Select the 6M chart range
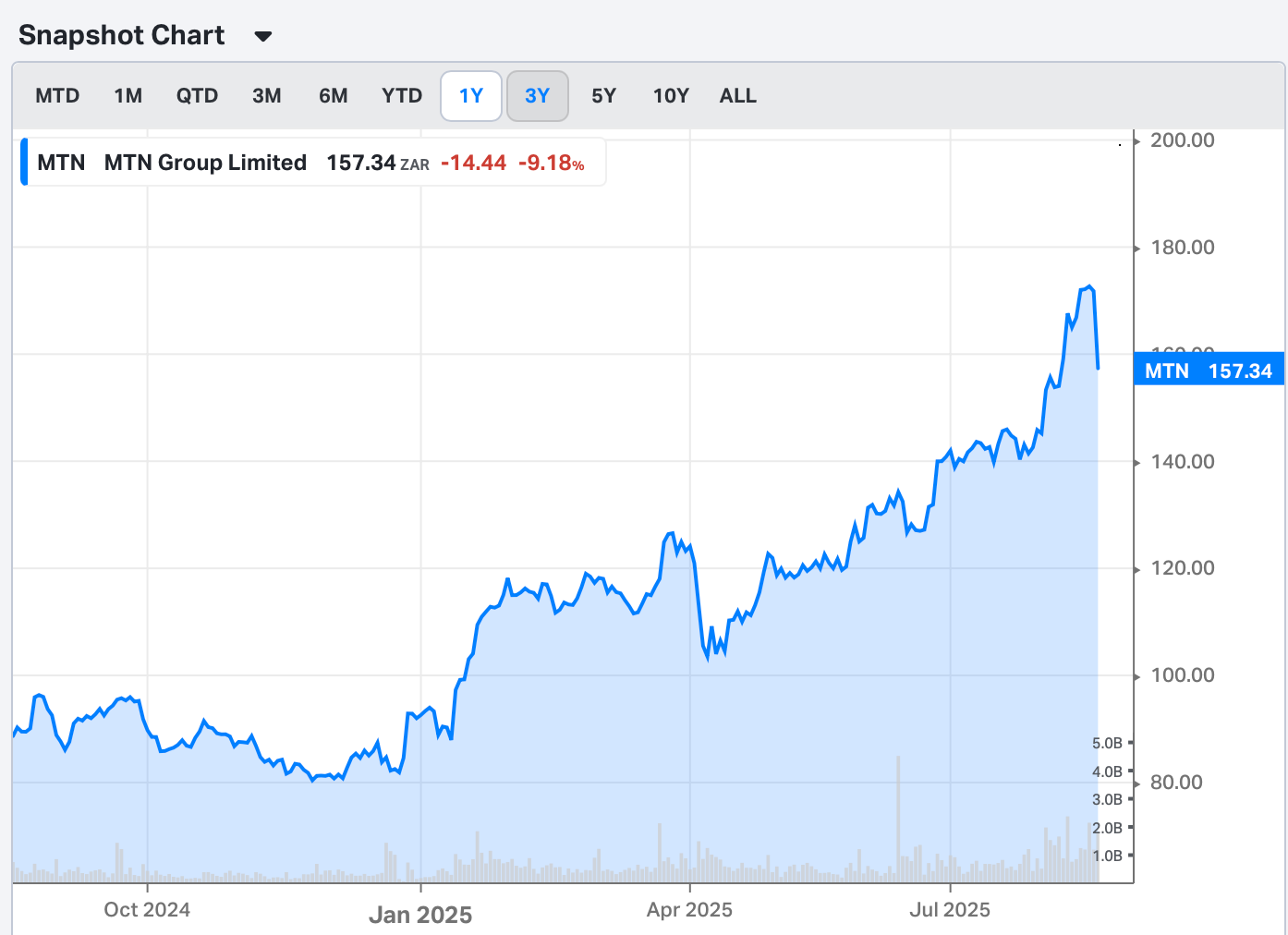 [x=334, y=96]
